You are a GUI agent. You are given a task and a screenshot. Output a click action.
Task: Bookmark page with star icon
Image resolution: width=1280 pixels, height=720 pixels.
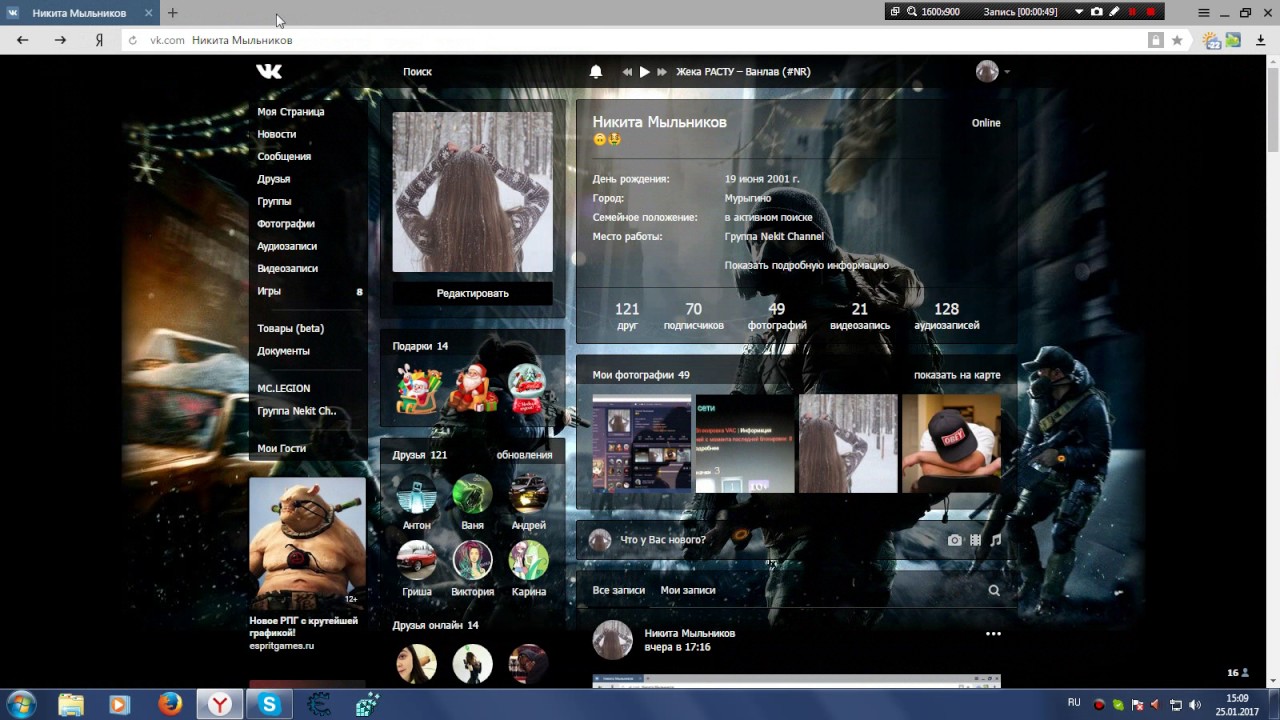tap(1177, 40)
